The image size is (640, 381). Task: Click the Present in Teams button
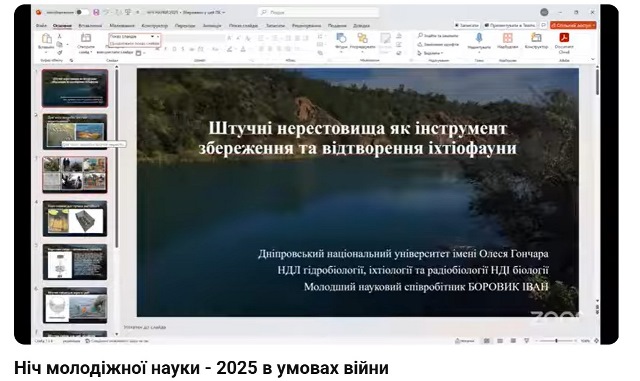point(510,25)
